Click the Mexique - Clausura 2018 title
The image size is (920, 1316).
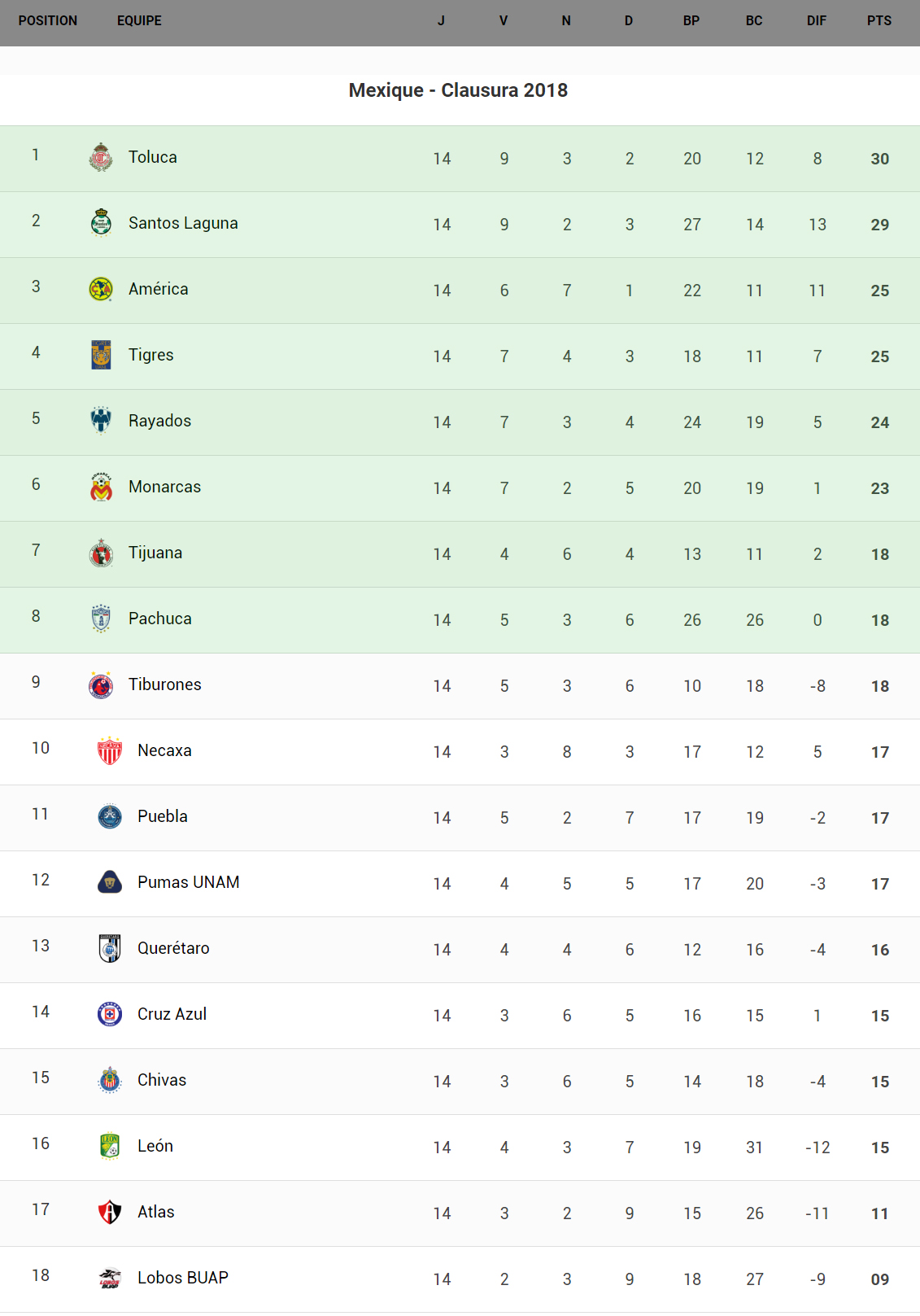(458, 90)
